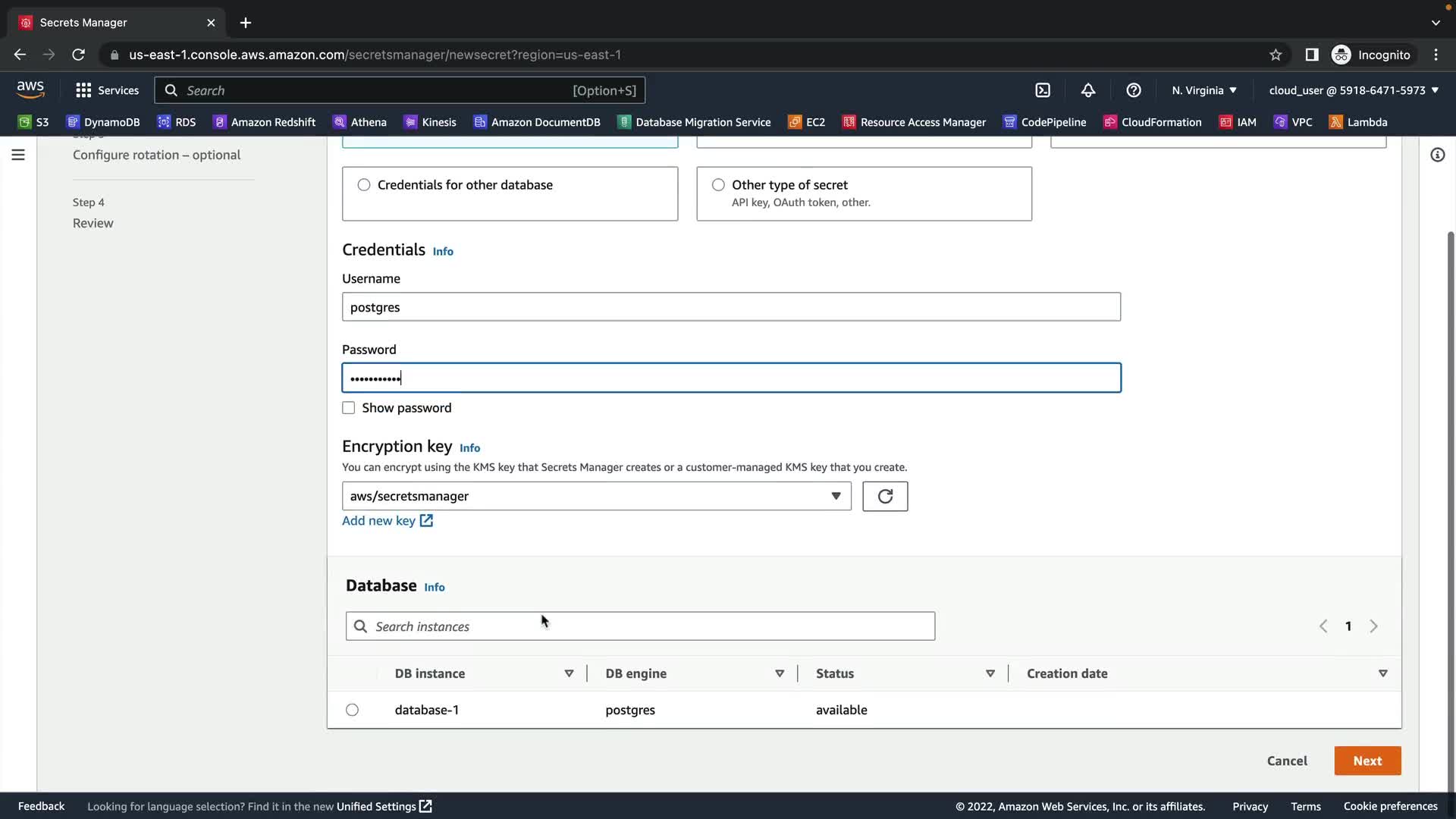Open the info panel icon at right
The height and width of the screenshot is (819, 1456).
click(1437, 155)
